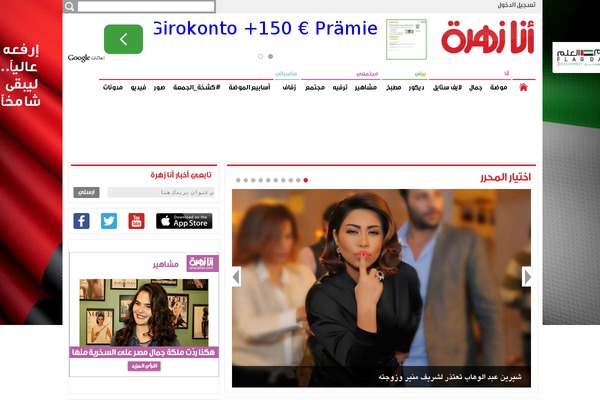Click the green ad arrow button

click(123, 39)
